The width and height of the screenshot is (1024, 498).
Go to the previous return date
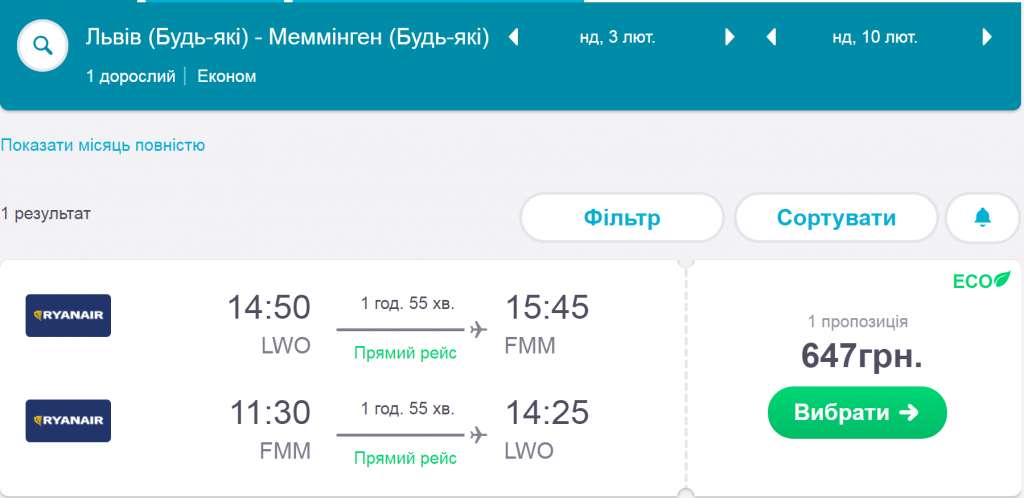(771, 38)
